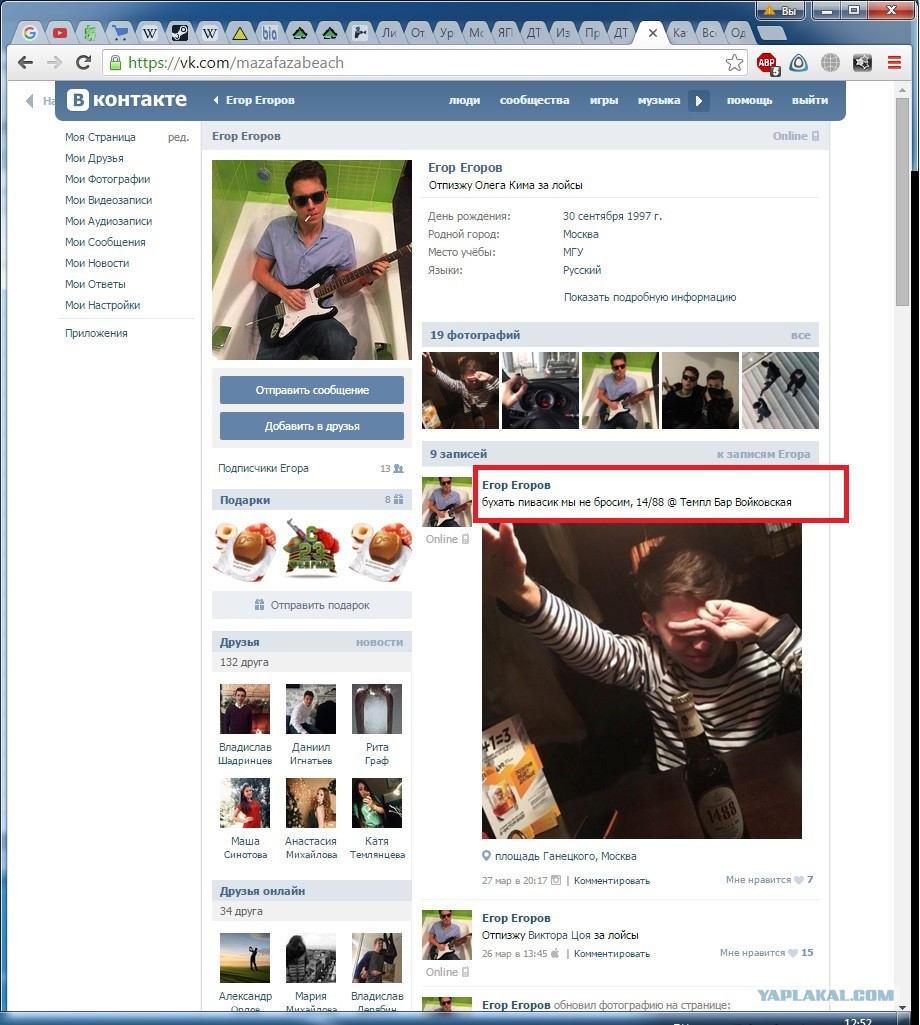Open помощь in VK top menu

749,101
